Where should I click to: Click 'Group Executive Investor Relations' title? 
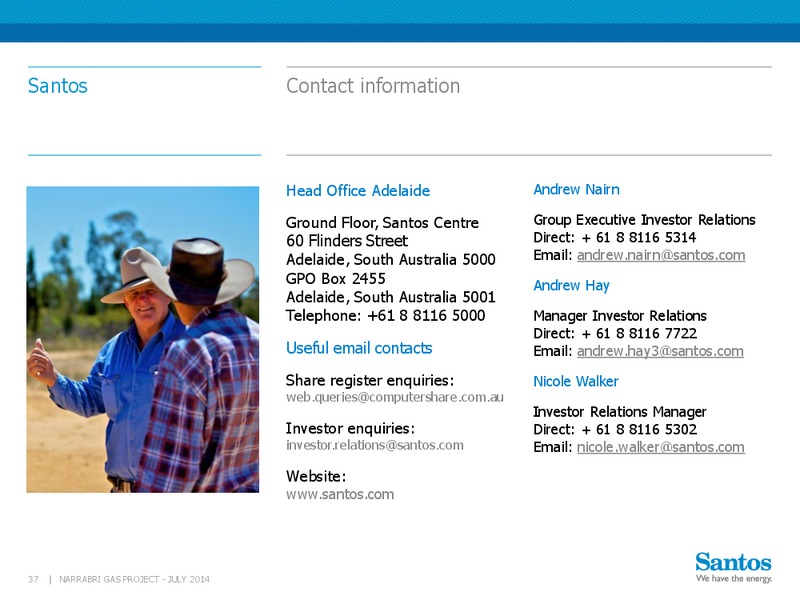click(x=644, y=220)
